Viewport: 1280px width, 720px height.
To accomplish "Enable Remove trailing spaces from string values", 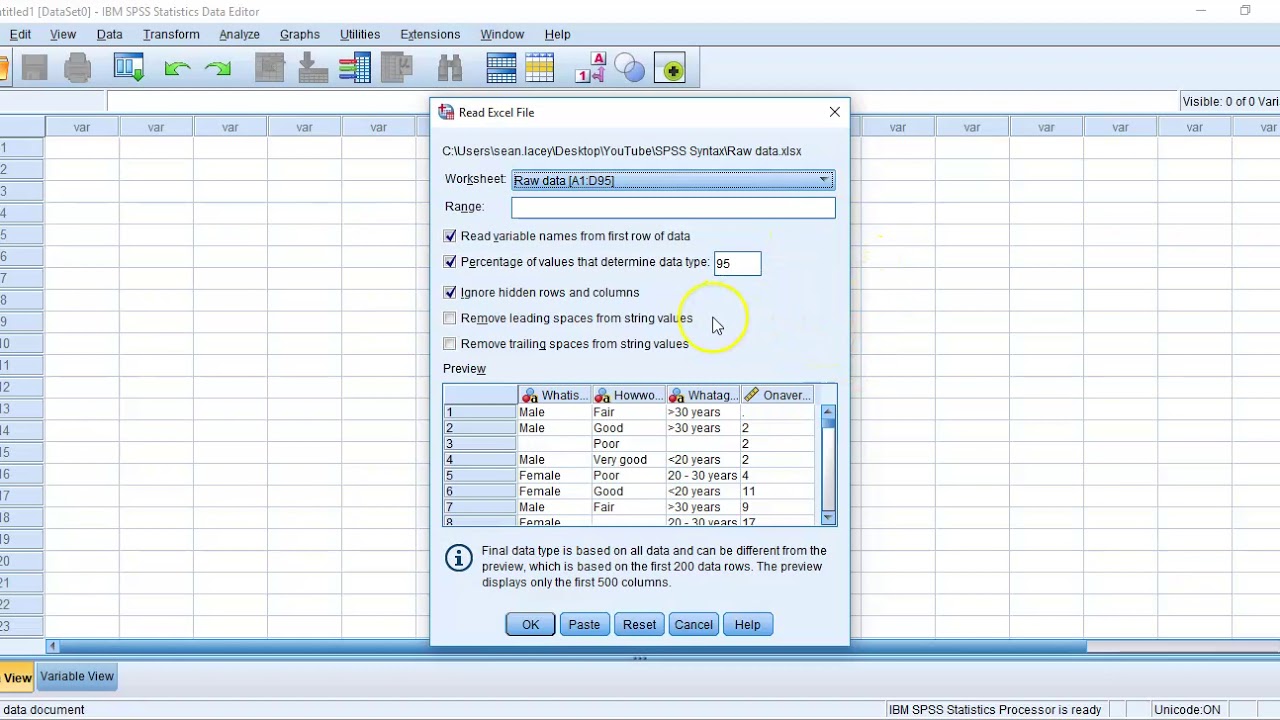I will 450,344.
